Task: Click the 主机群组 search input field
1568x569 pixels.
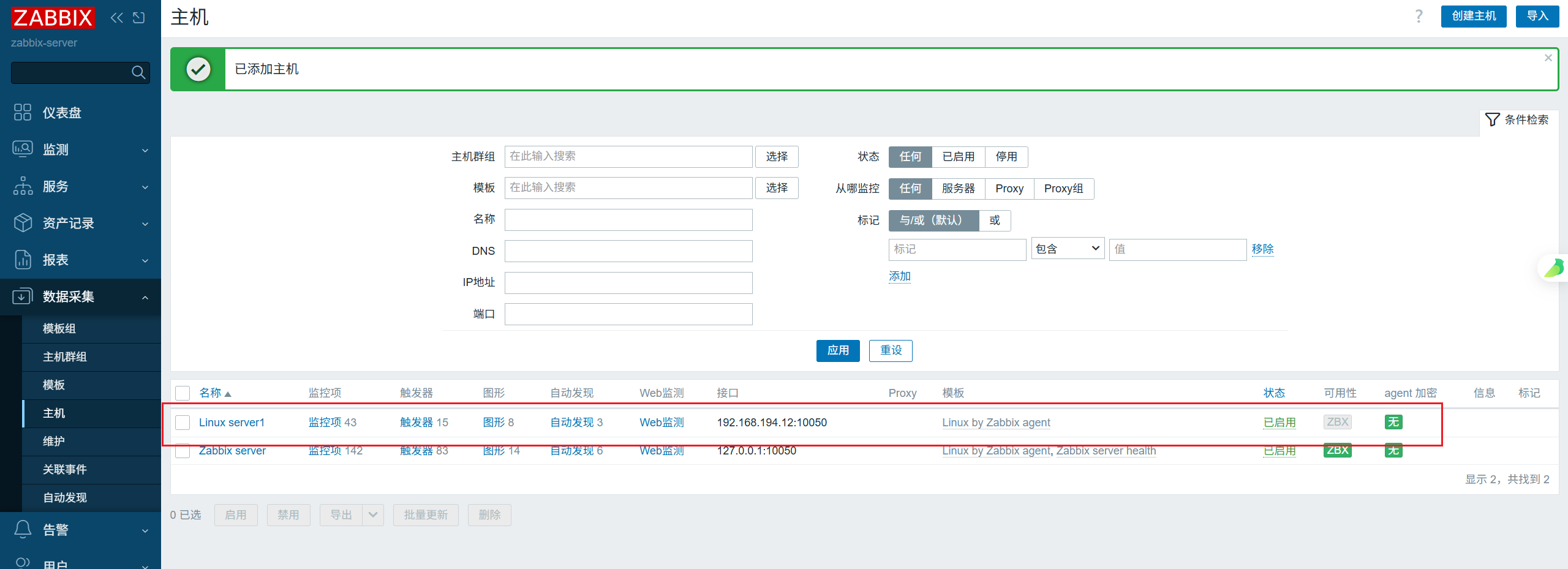Action: [628, 157]
